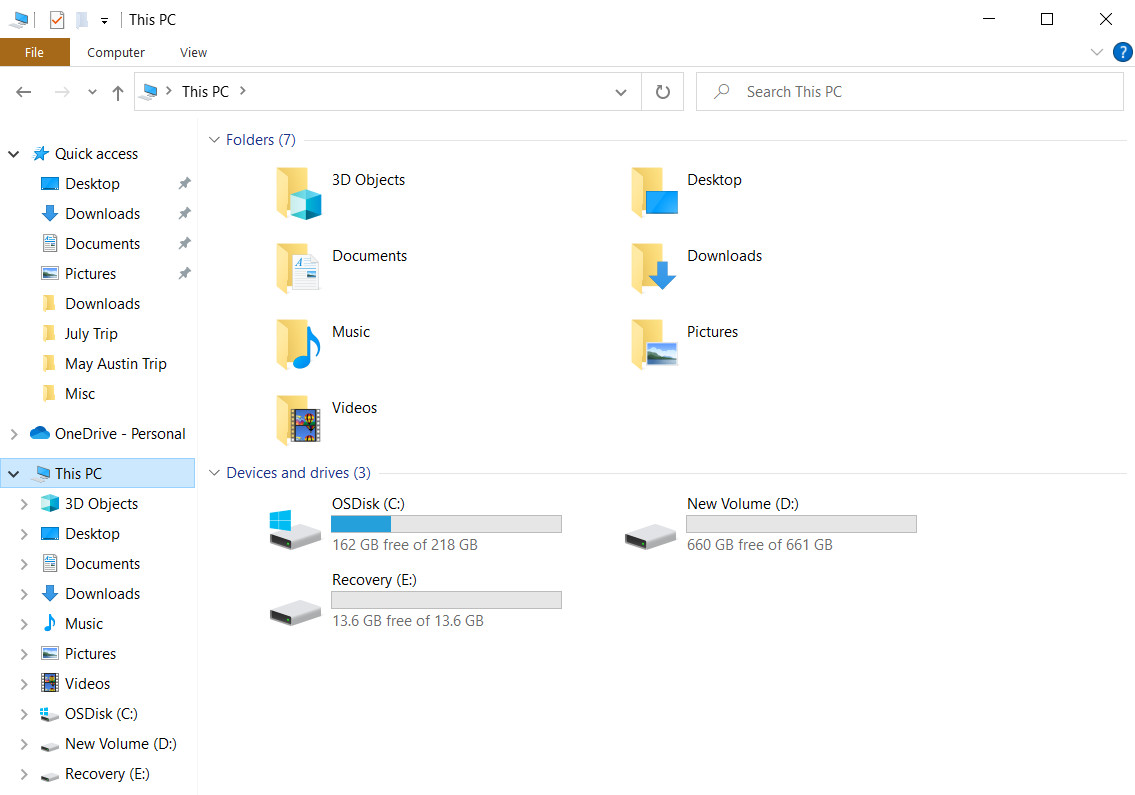Viewport: 1135px width, 795px height.
Task: Open the Music folder icon
Action: (x=298, y=345)
